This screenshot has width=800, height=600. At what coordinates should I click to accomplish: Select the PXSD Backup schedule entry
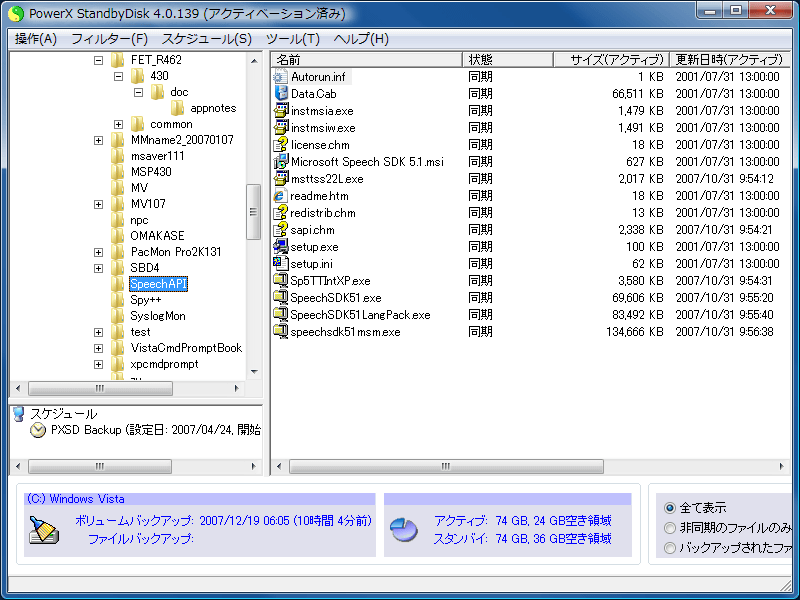[156, 430]
